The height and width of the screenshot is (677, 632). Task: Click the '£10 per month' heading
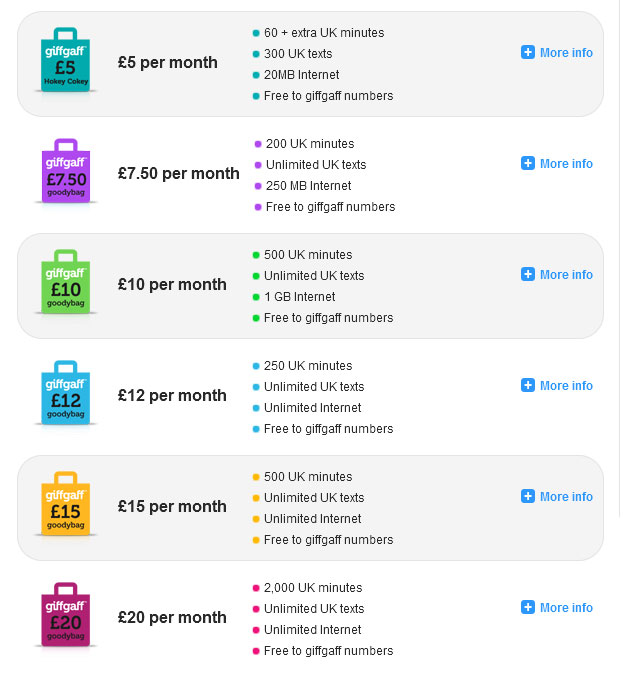[172, 285]
